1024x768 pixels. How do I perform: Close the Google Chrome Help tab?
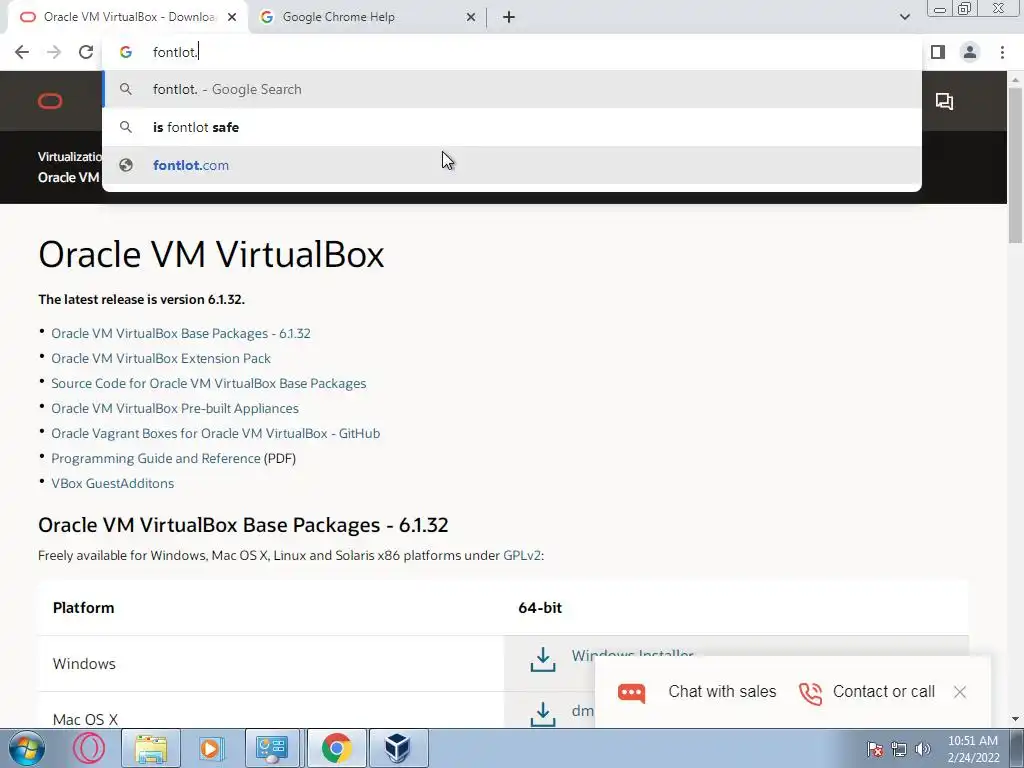coord(471,18)
